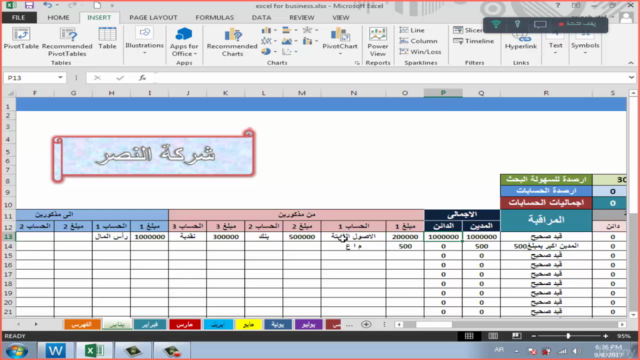Screen dimensions: 640x360
Task: Select column P header
Action: pyautogui.click(x=443, y=93)
